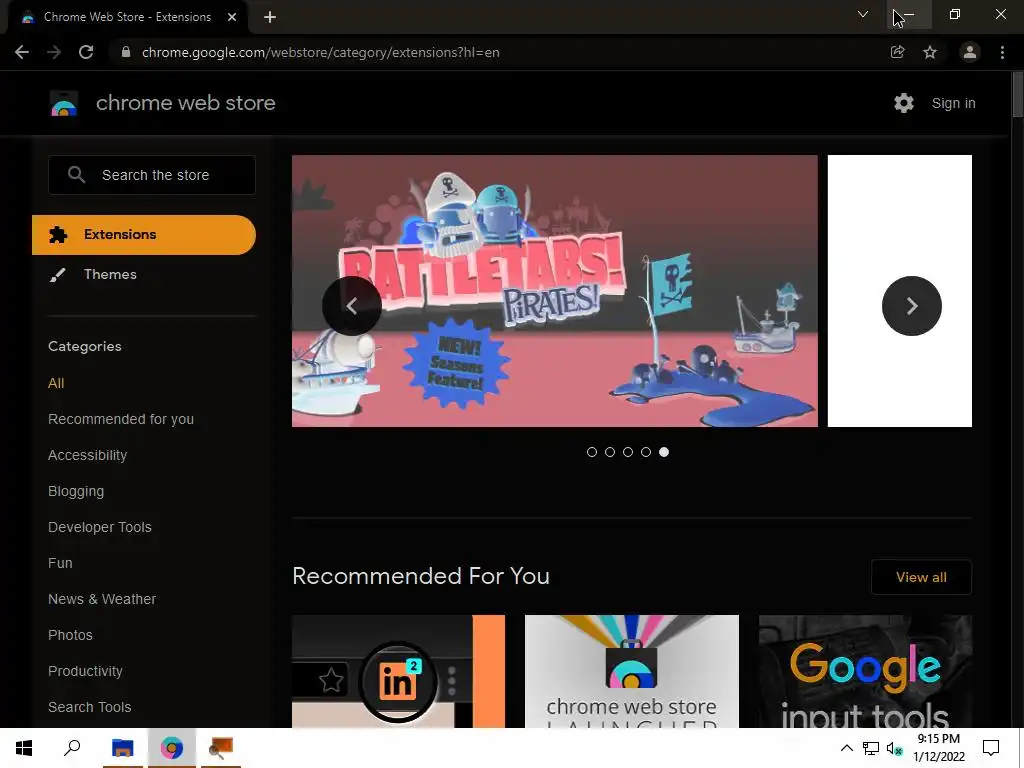Open the Productivity category
This screenshot has width=1024, height=768.
pyautogui.click(x=86, y=671)
